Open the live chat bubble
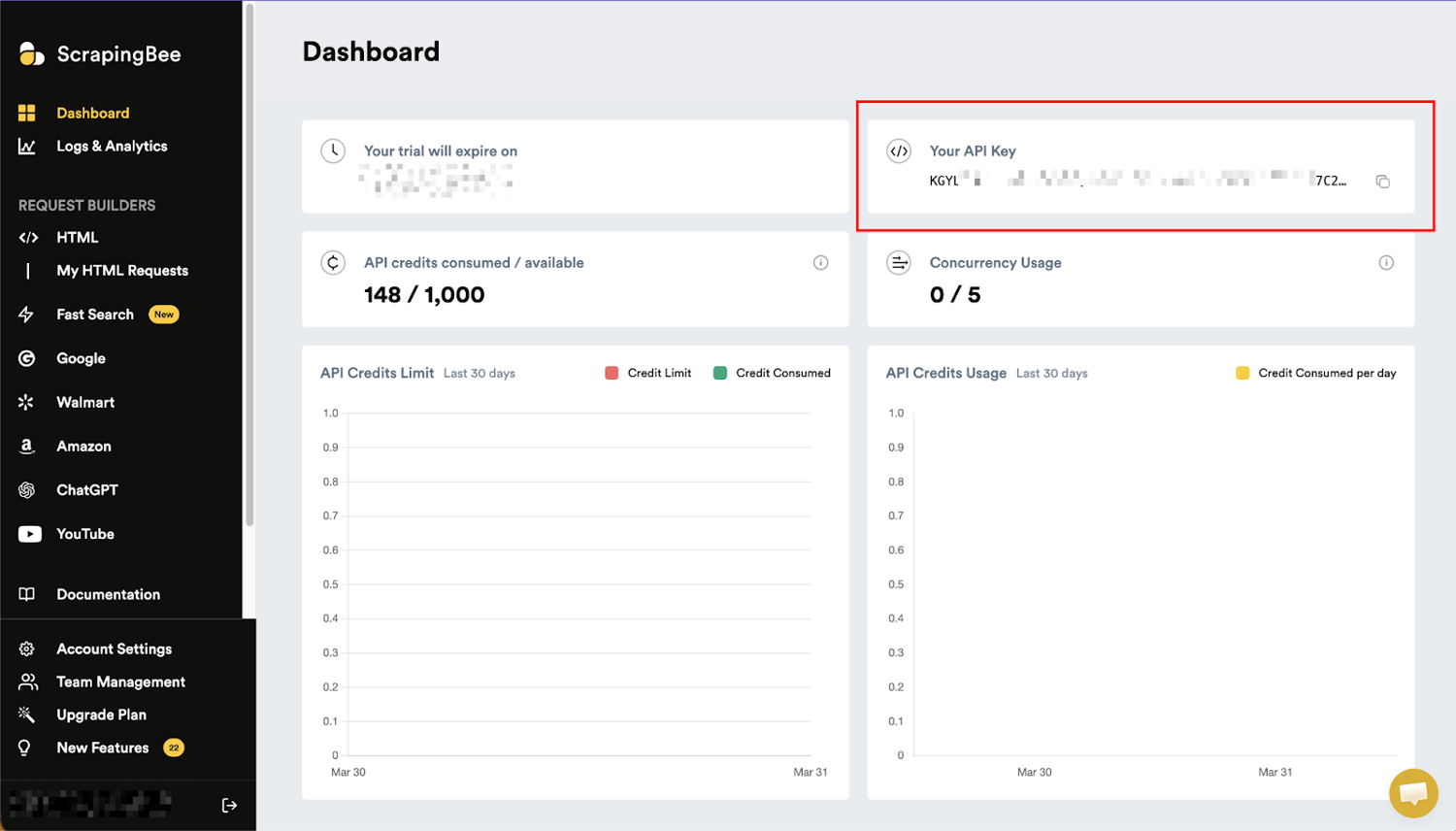Viewport: 1456px width, 831px height. [1413, 793]
